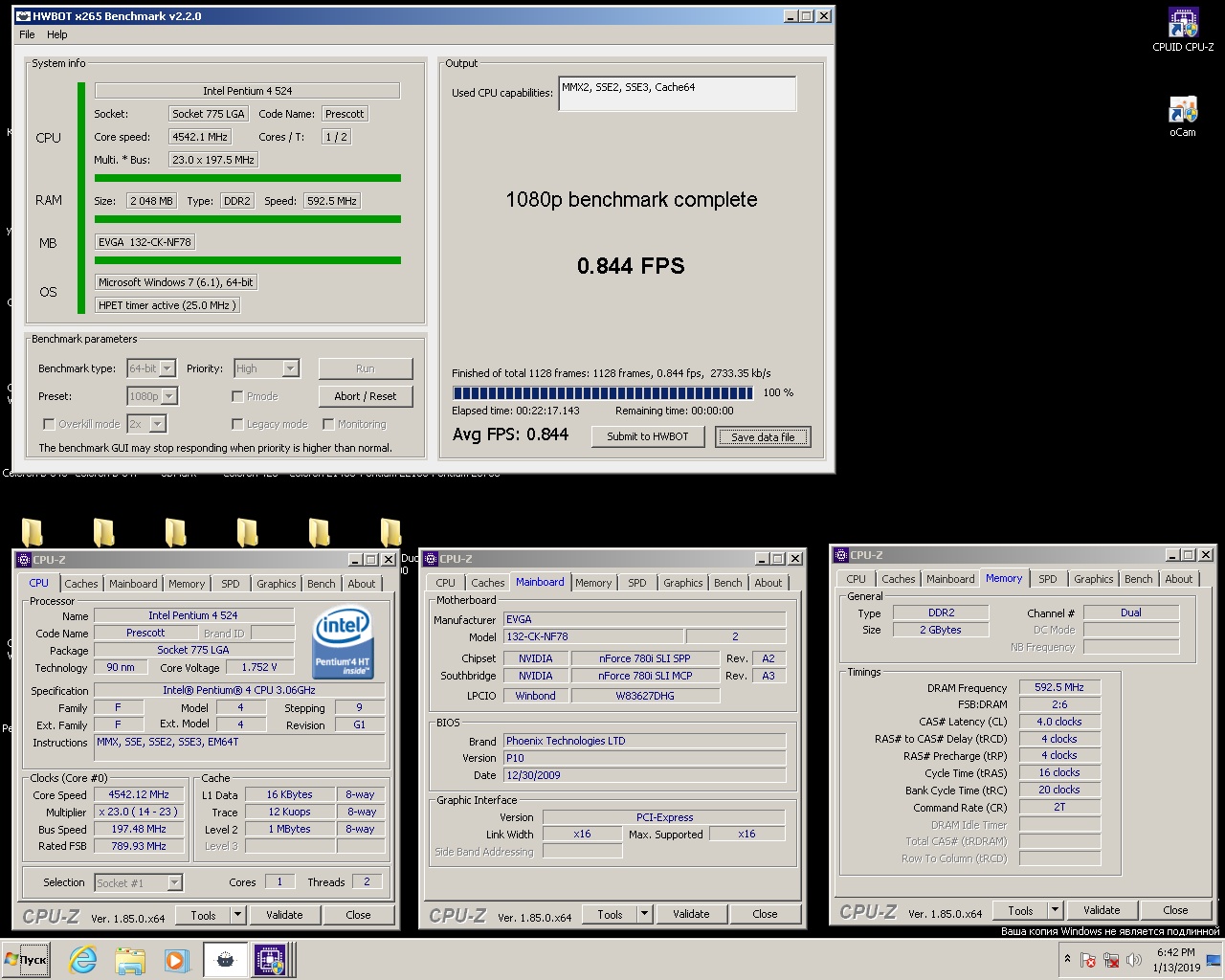Click the volume speaker tray icon
This screenshot has width=1225, height=980.
[1134, 960]
